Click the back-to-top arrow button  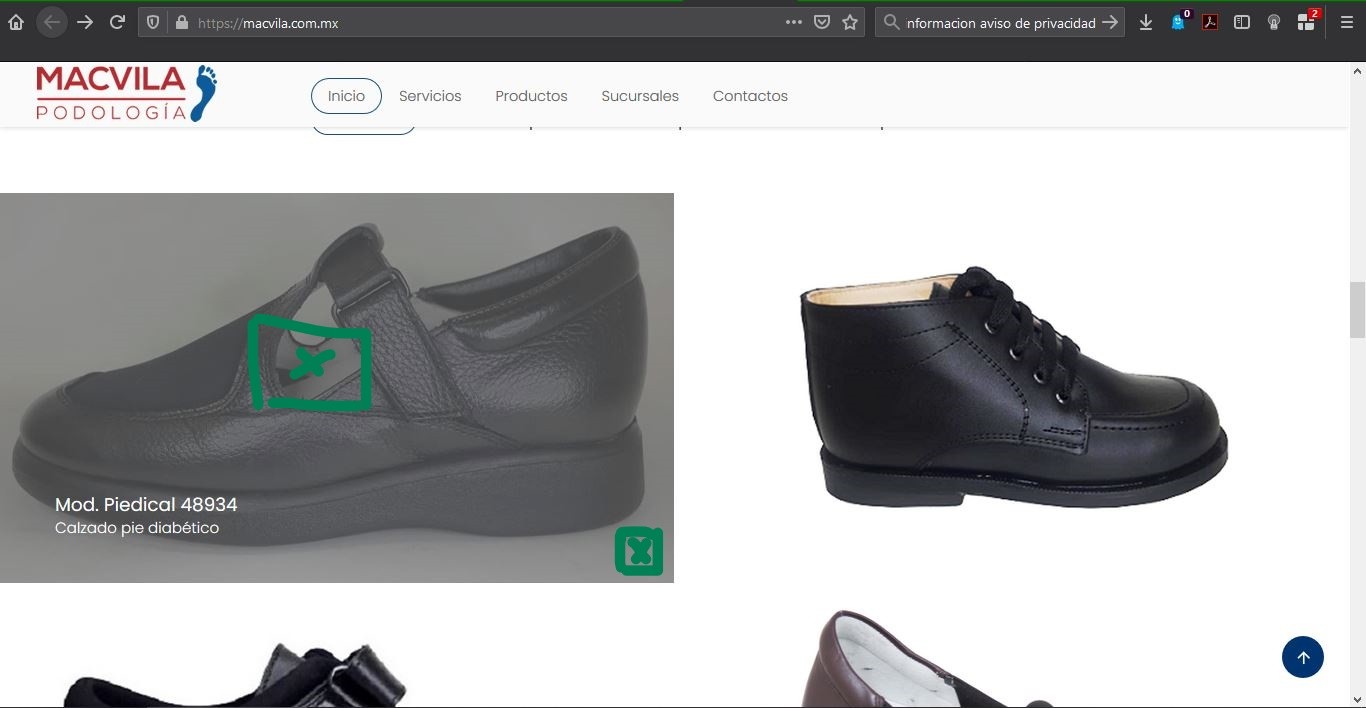1303,657
